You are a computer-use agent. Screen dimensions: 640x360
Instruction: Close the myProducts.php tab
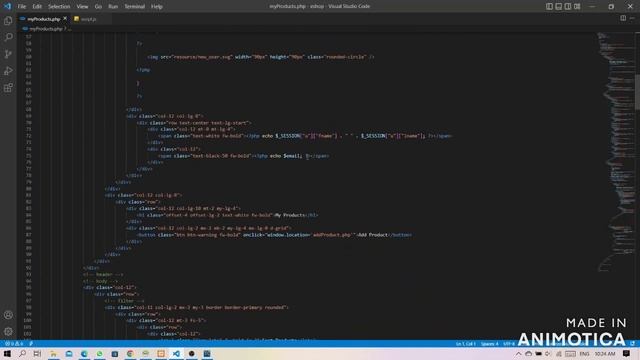65,19
